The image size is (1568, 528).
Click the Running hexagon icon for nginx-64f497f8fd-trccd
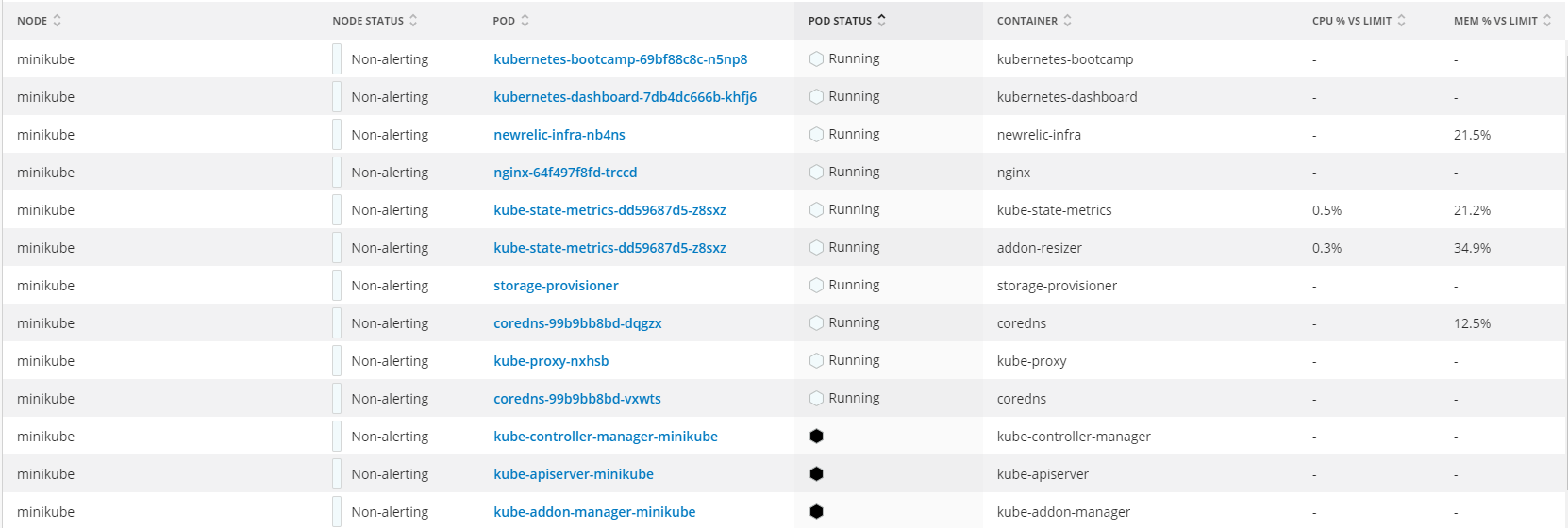[817, 172]
